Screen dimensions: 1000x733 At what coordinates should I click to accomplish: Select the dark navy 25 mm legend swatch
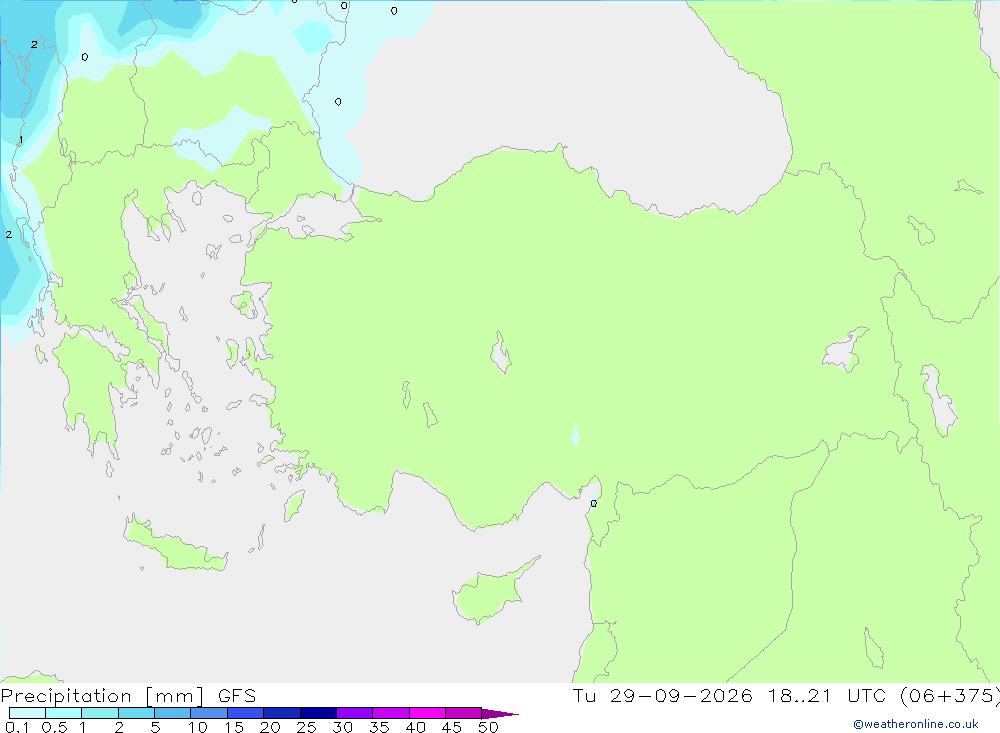pyautogui.click(x=318, y=713)
